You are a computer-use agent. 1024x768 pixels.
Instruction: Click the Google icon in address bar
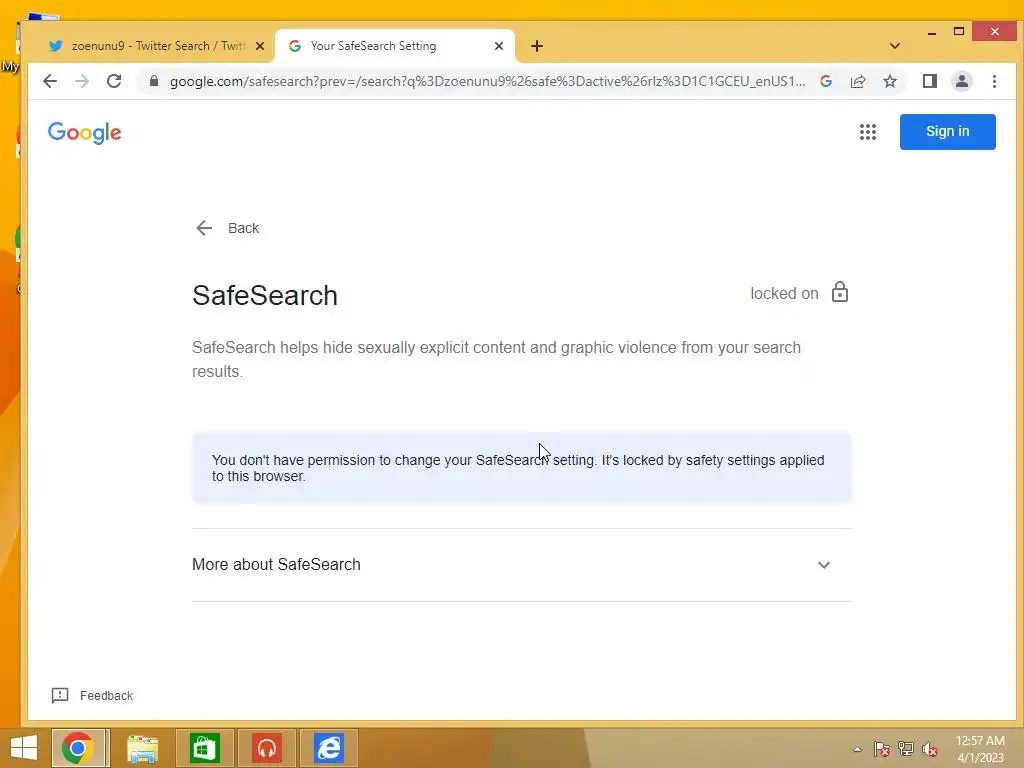click(825, 81)
